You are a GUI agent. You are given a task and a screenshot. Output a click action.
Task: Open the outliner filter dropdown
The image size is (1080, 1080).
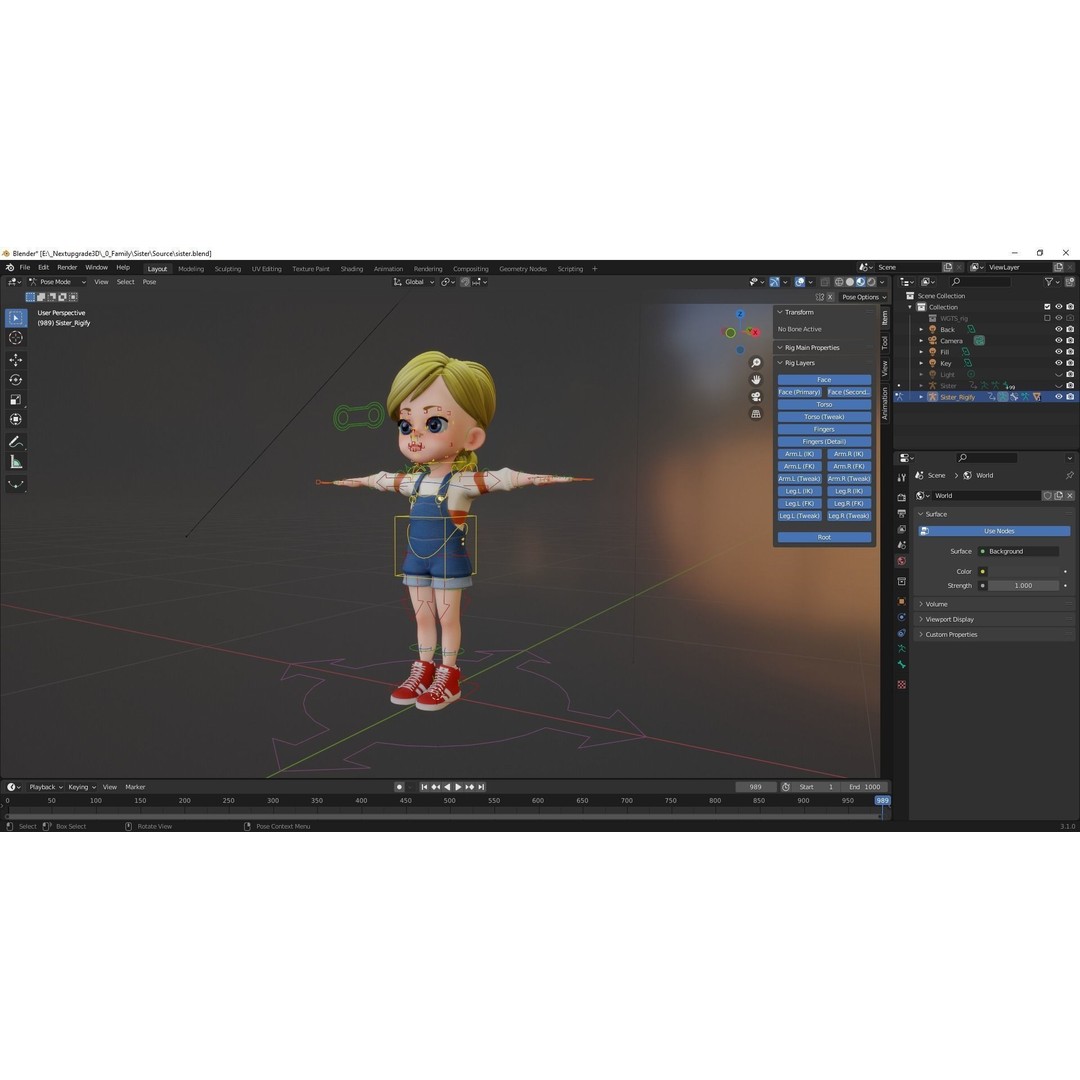point(1050,282)
